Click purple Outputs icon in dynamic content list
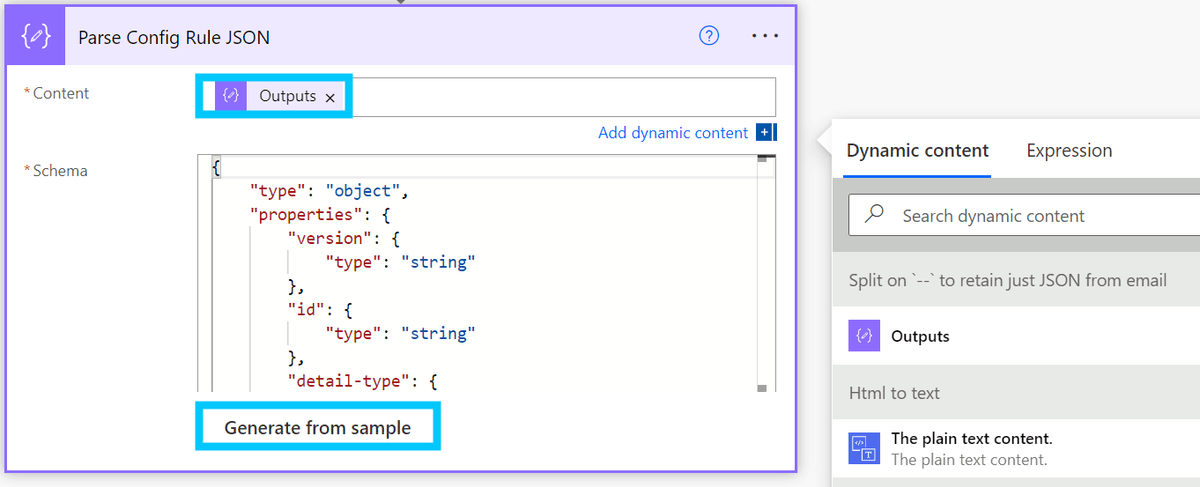This screenshot has height=487, width=1200. tap(863, 336)
